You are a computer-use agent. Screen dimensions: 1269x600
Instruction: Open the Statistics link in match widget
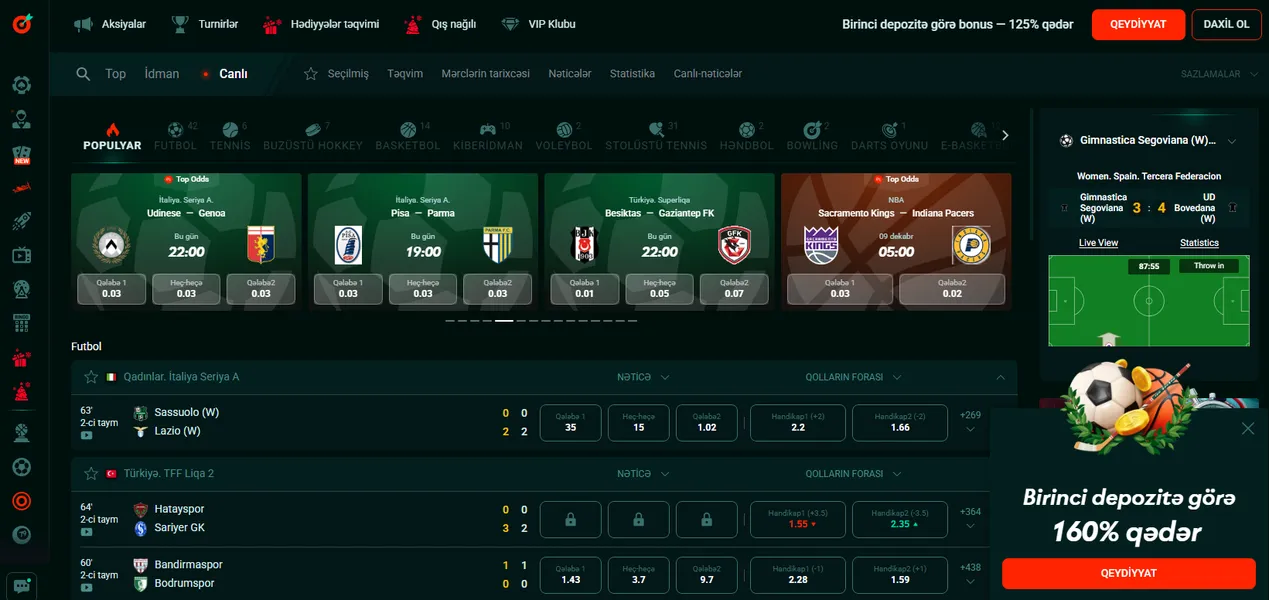coord(1199,242)
